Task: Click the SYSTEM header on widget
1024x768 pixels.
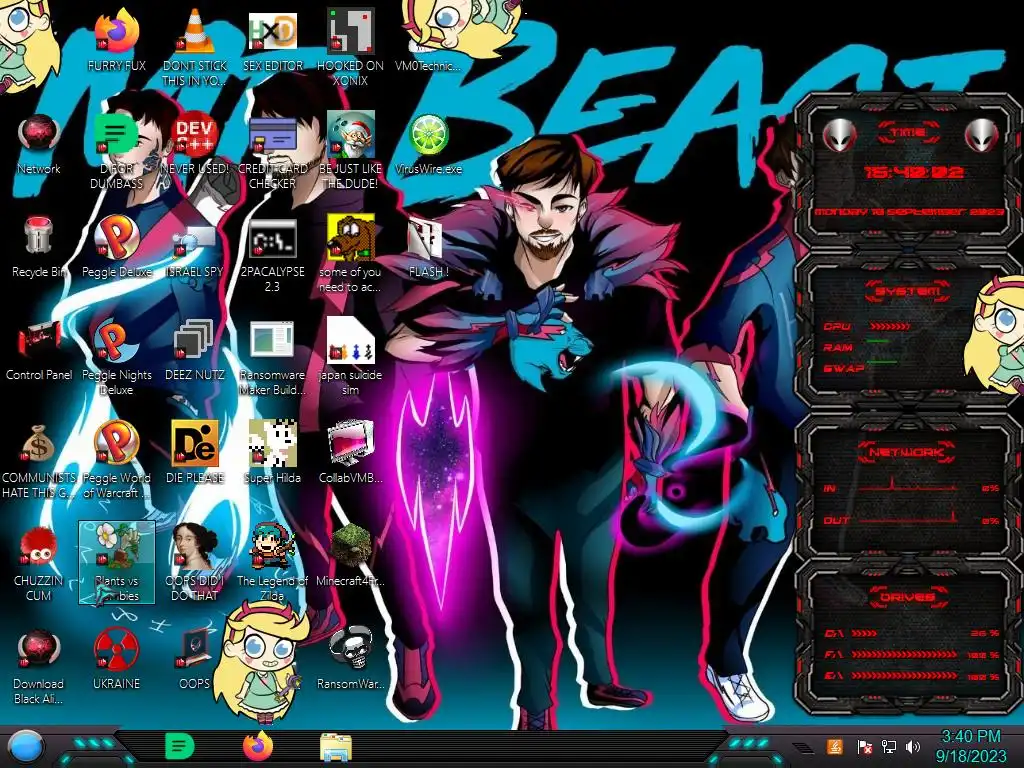Action: 907,291
